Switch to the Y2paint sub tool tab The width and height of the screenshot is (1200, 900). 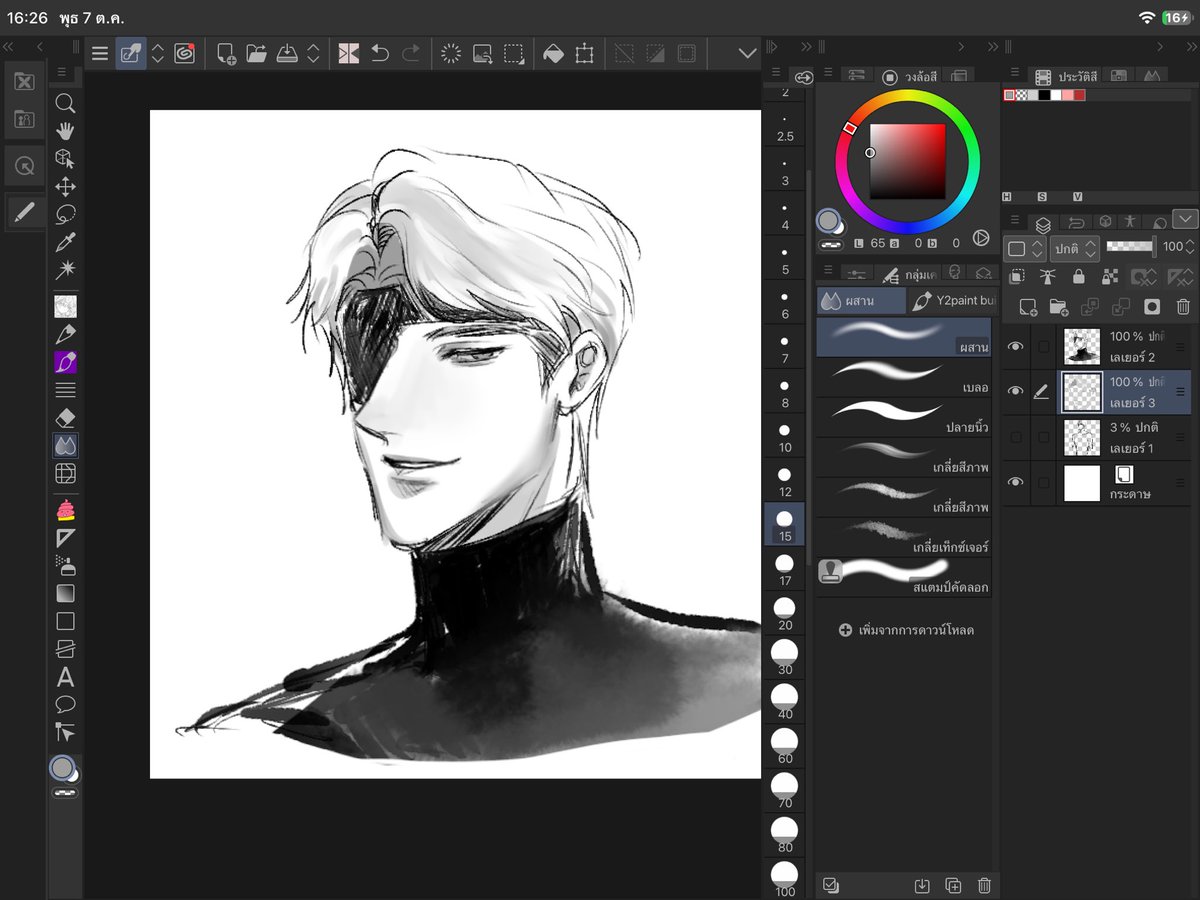952,300
